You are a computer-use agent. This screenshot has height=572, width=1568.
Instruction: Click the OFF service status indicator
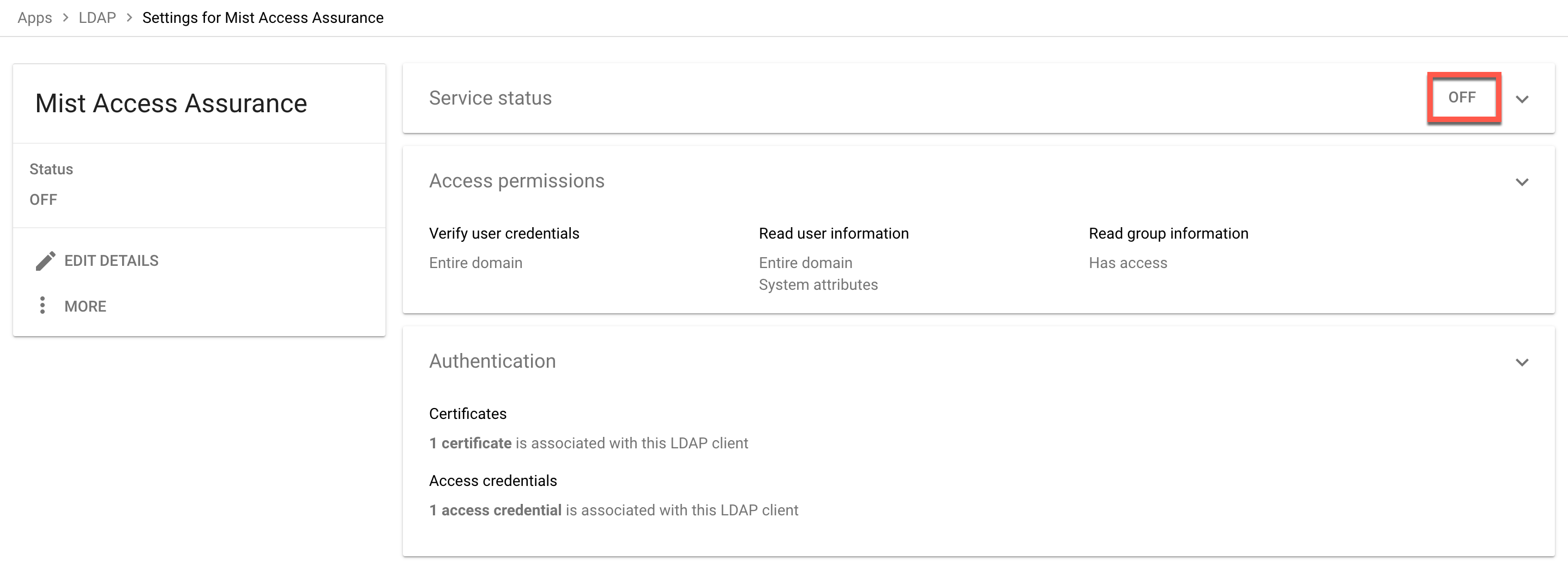click(x=1462, y=98)
